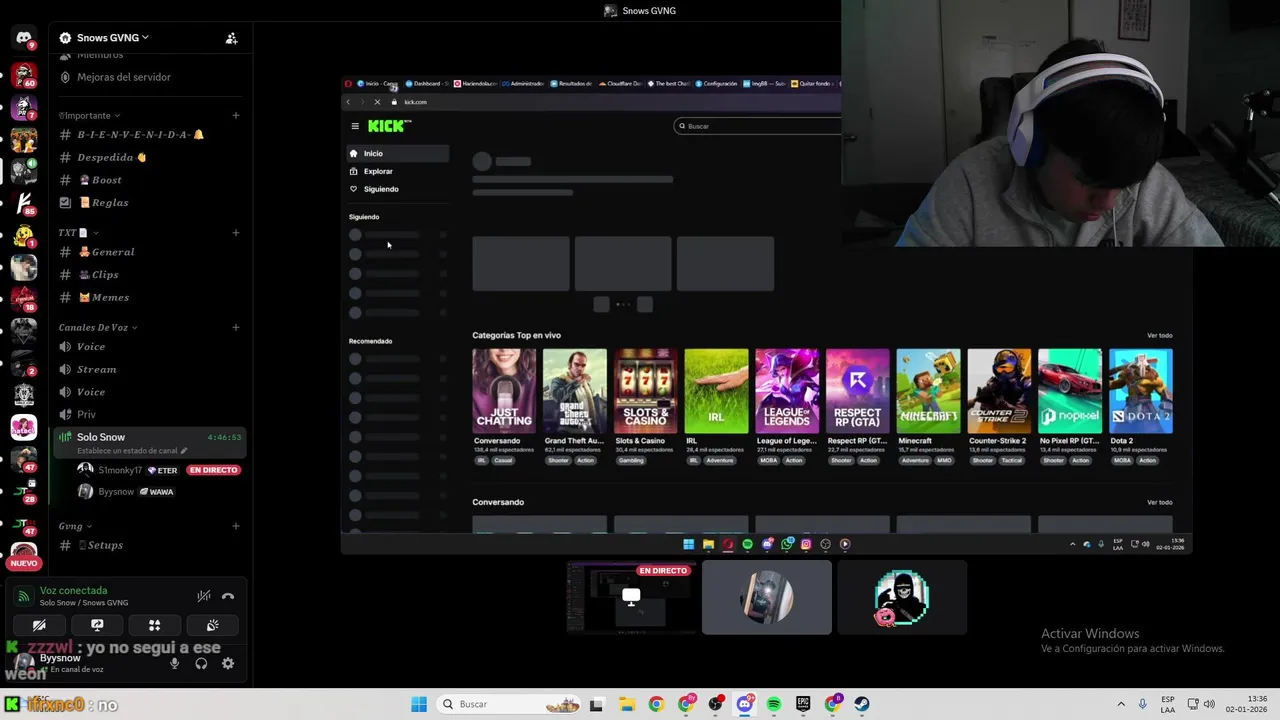Add a channel to Canales De Voz
This screenshot has height=720, width=1280.
[x=236, y=327]
